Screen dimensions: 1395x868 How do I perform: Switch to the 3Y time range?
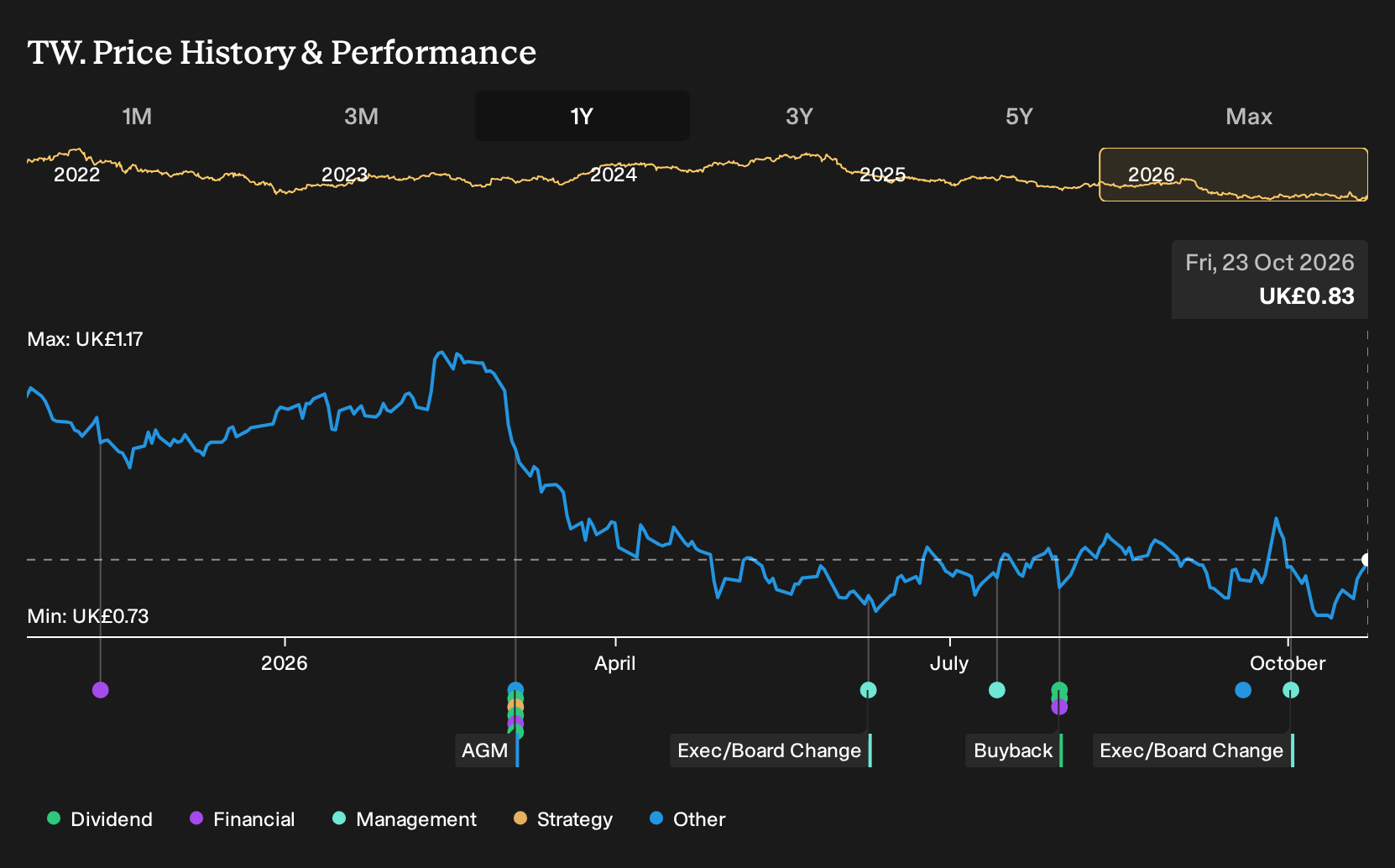800,116
